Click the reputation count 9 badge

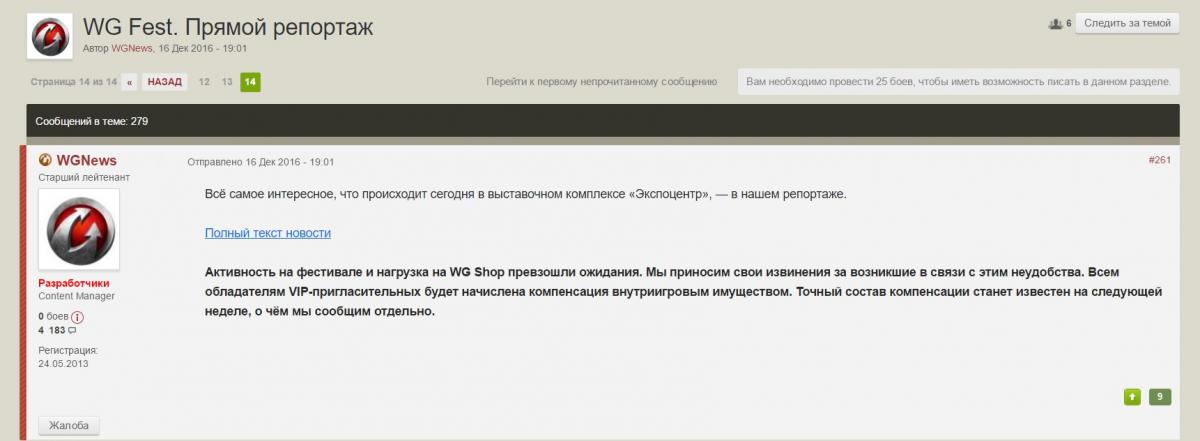1160,396
